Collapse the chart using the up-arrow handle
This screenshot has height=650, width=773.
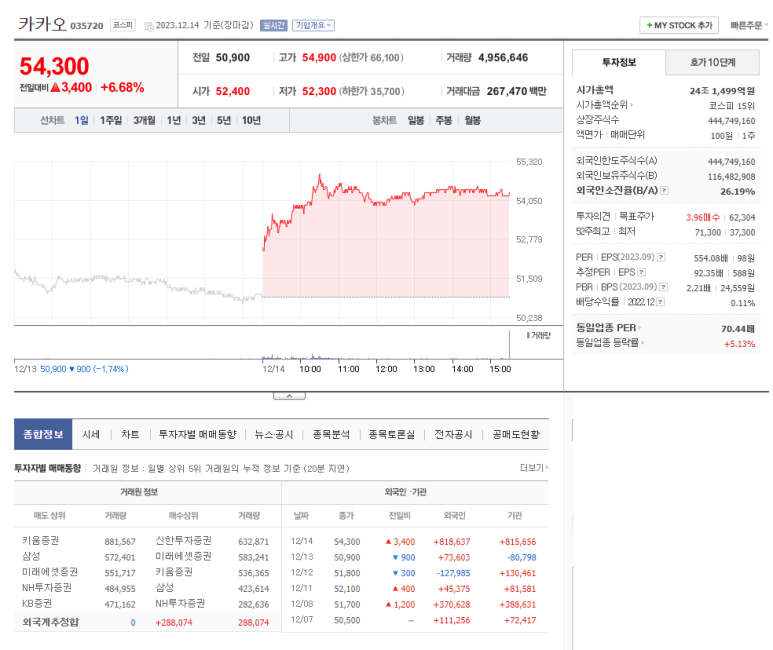pos(289,396)
